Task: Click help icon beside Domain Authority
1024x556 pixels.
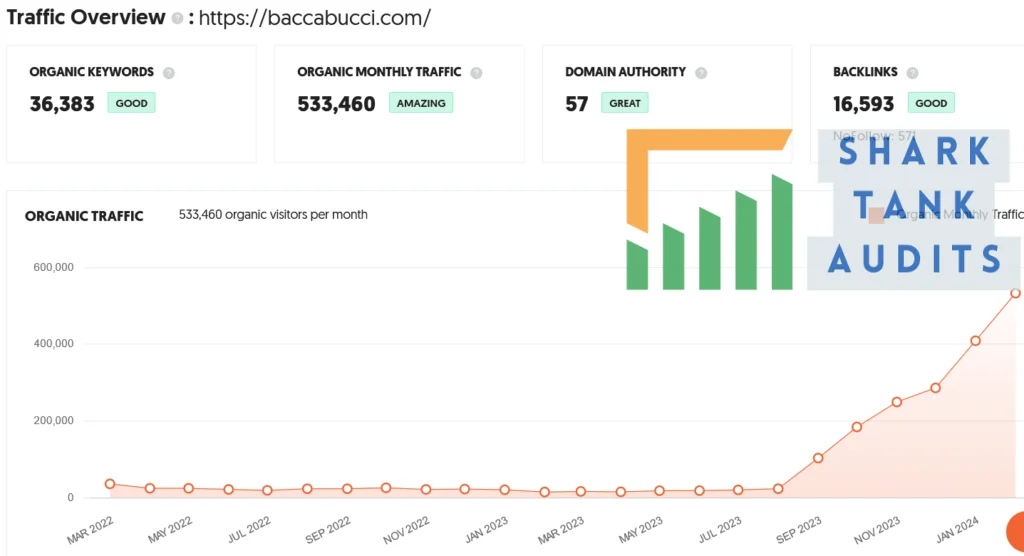Action: [701, 73]
